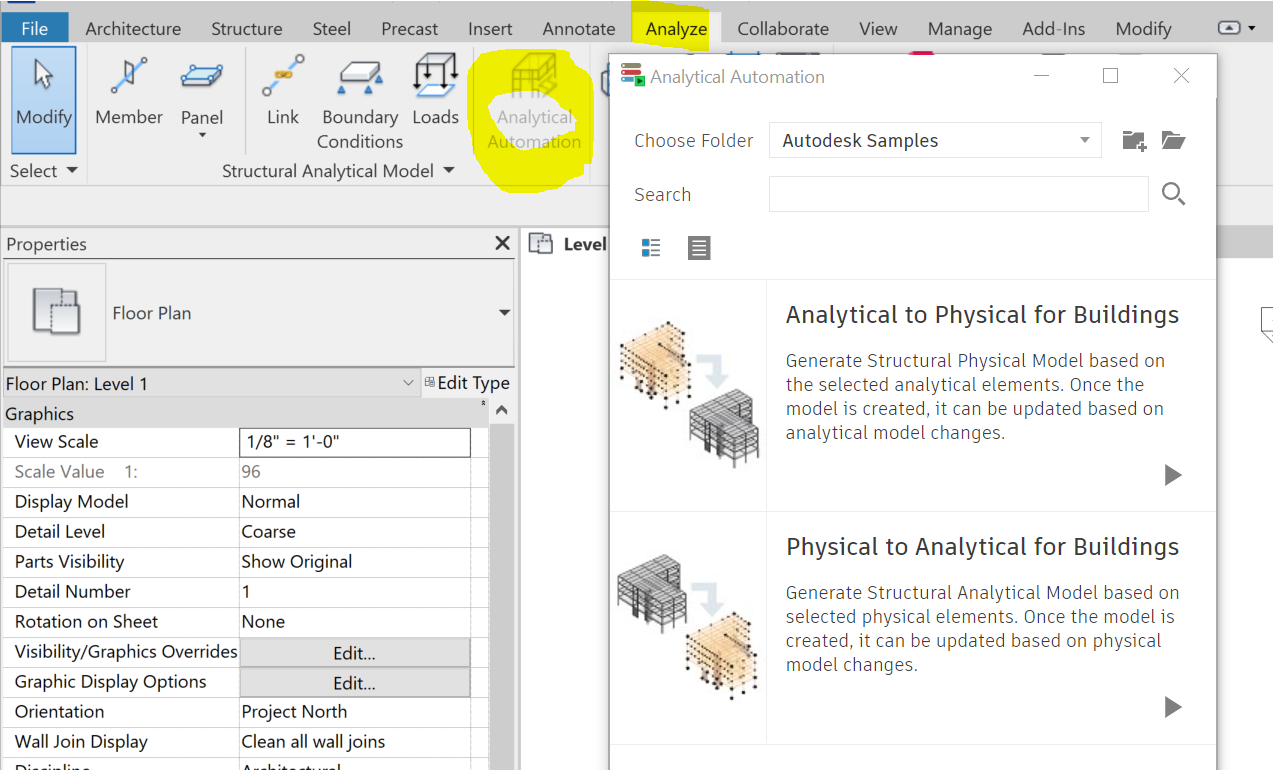
Task: Create a new folder in Analytical Automation
Action: click(x=1134, y=140)
